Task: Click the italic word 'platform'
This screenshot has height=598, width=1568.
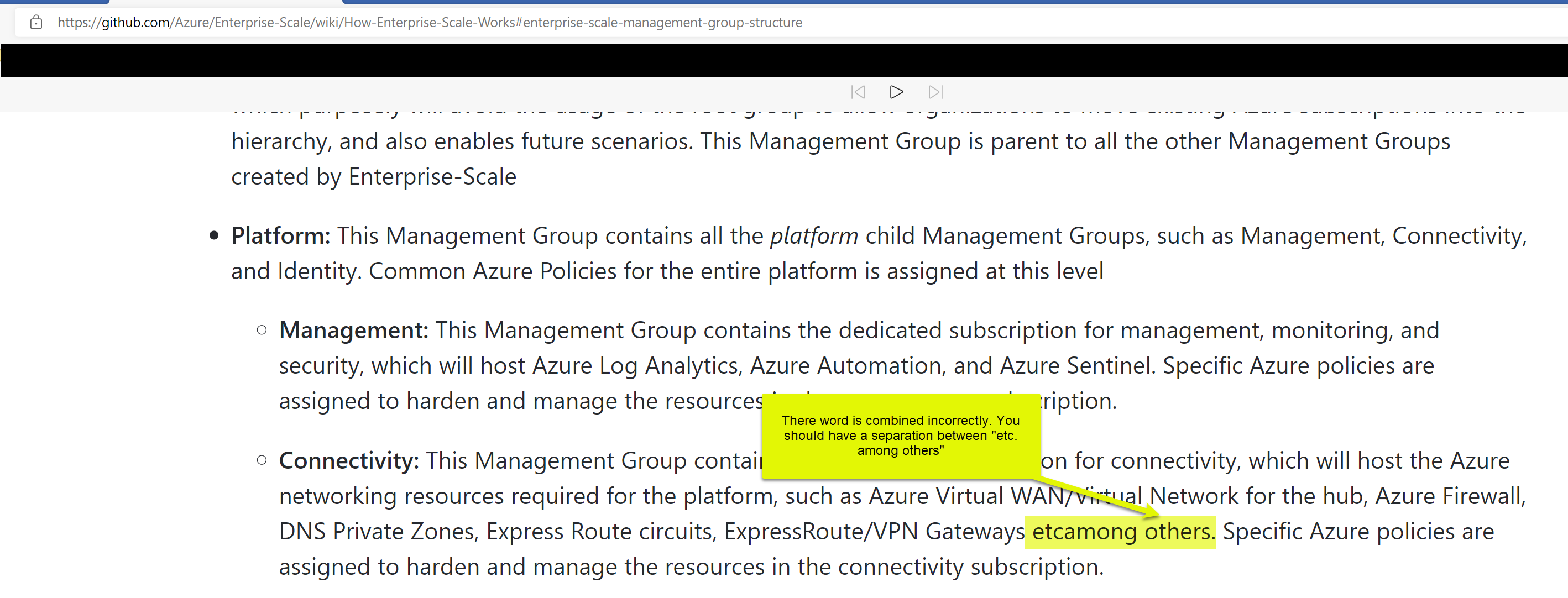Action: (x=814, y=236)
